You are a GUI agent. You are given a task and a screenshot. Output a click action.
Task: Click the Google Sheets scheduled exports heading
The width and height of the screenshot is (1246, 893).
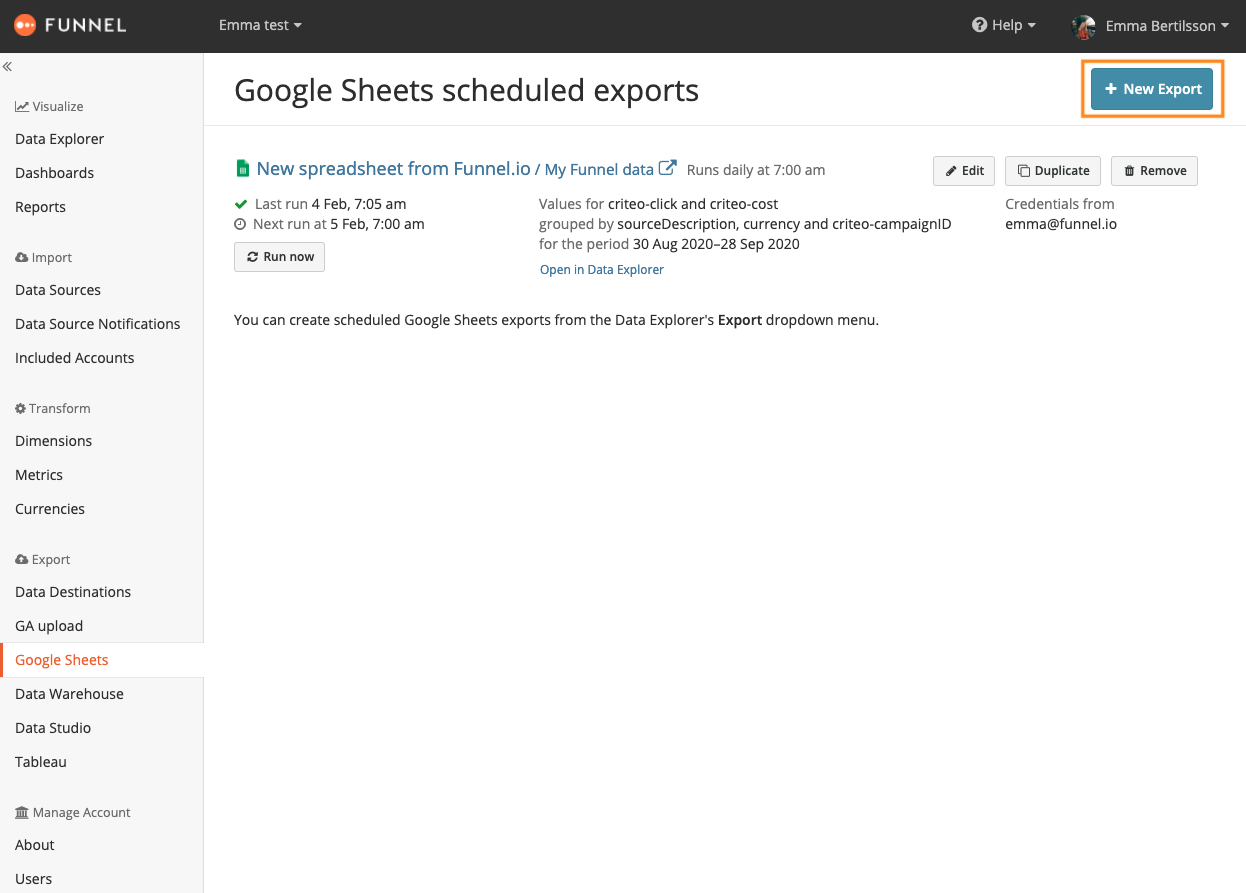click(x=466, y=90)
